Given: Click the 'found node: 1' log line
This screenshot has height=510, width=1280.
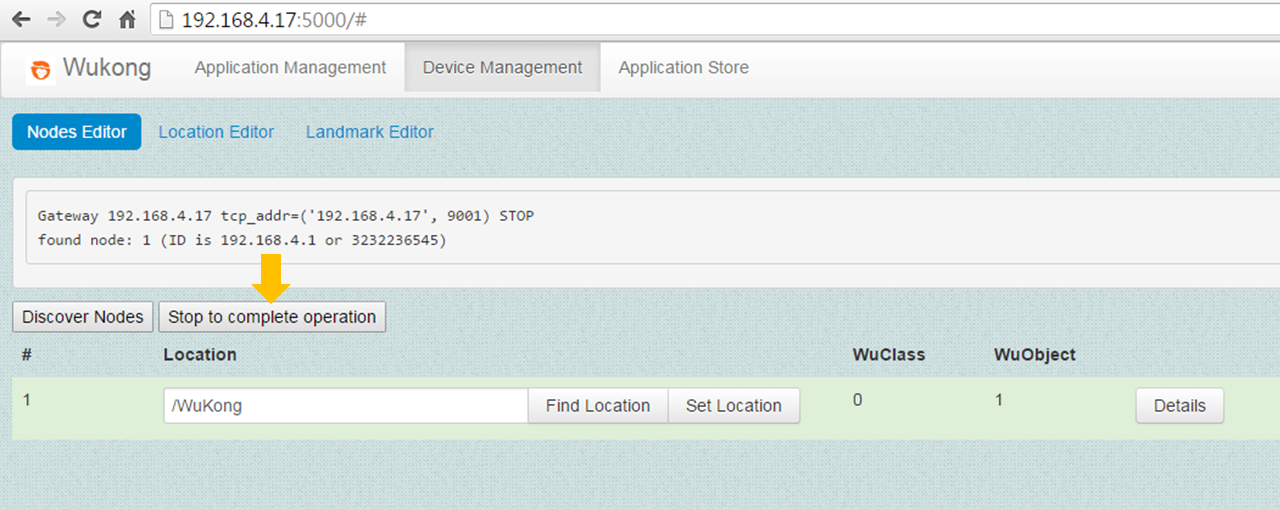Looking at the screenshot, I should coord(242,241).
